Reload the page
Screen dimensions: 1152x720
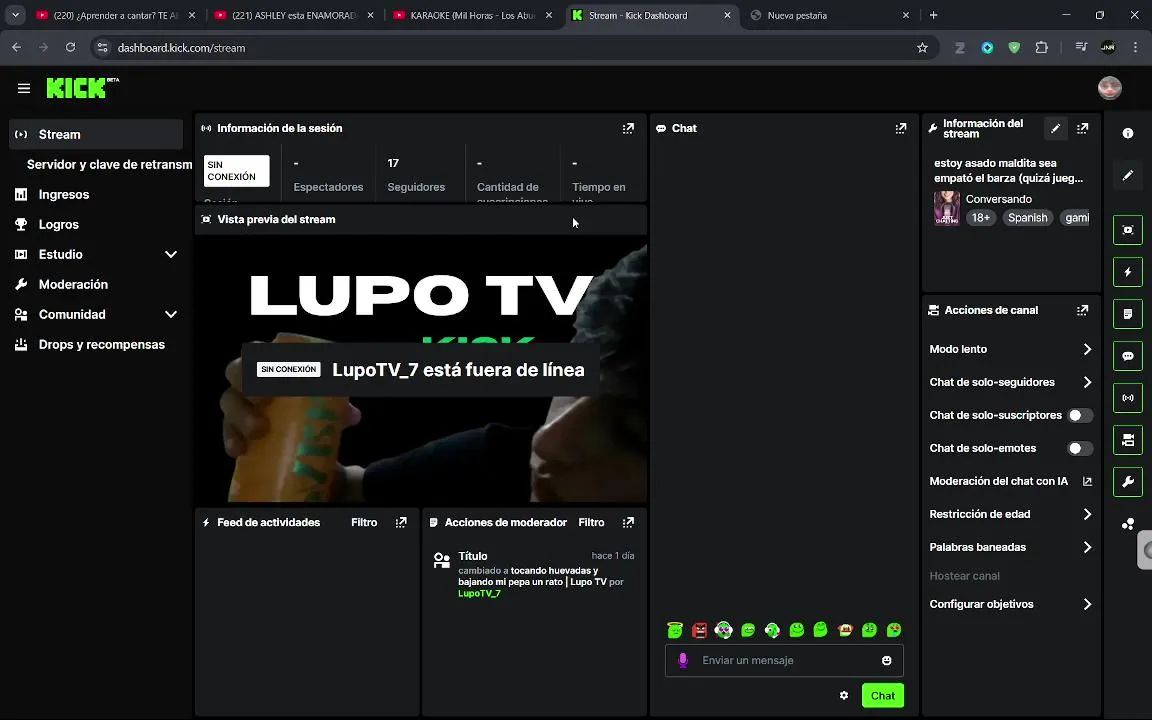[71, 48]
